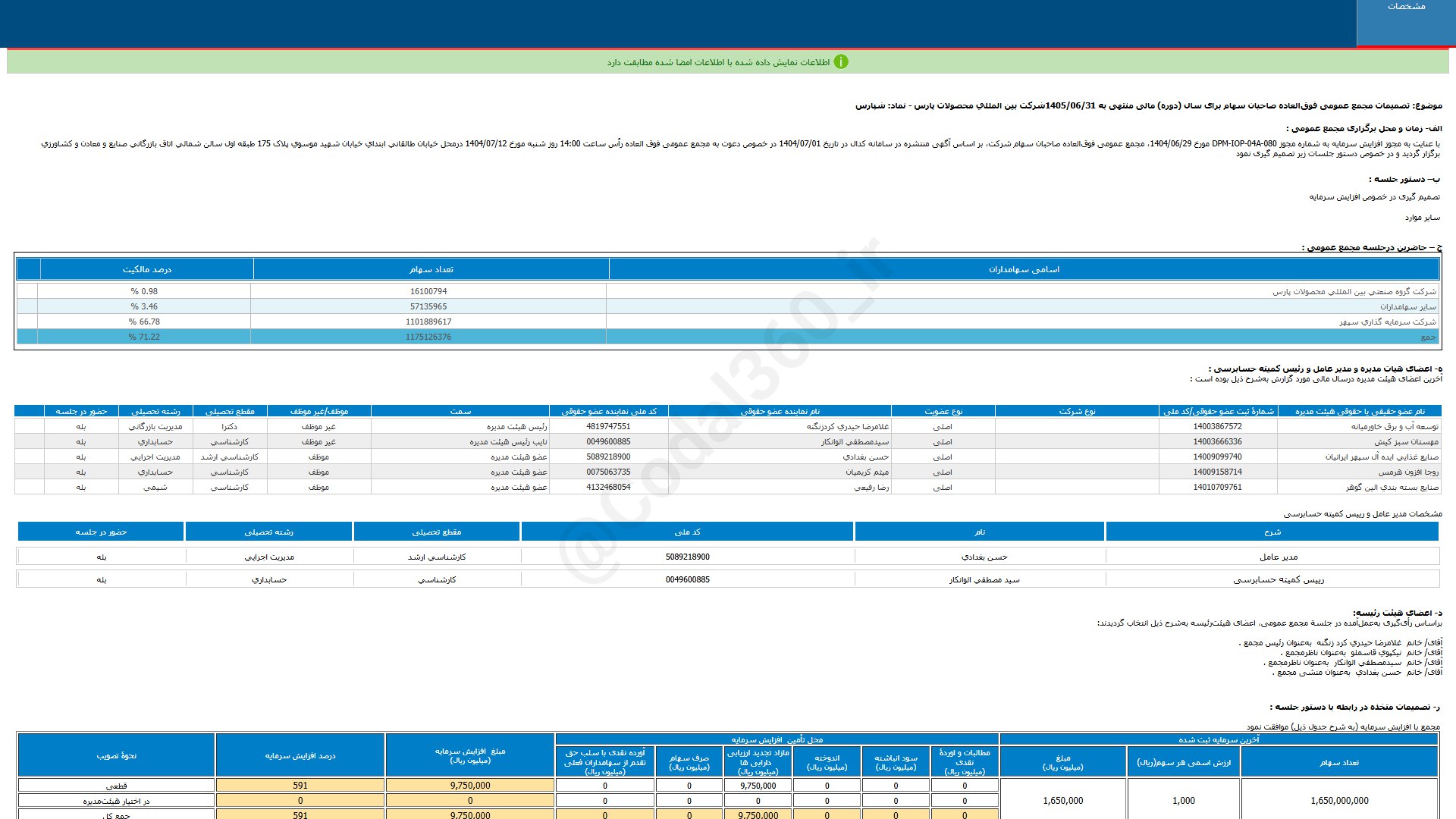Click the سمت column header in board table
1456x819 pixels.
tap(460, 411)
